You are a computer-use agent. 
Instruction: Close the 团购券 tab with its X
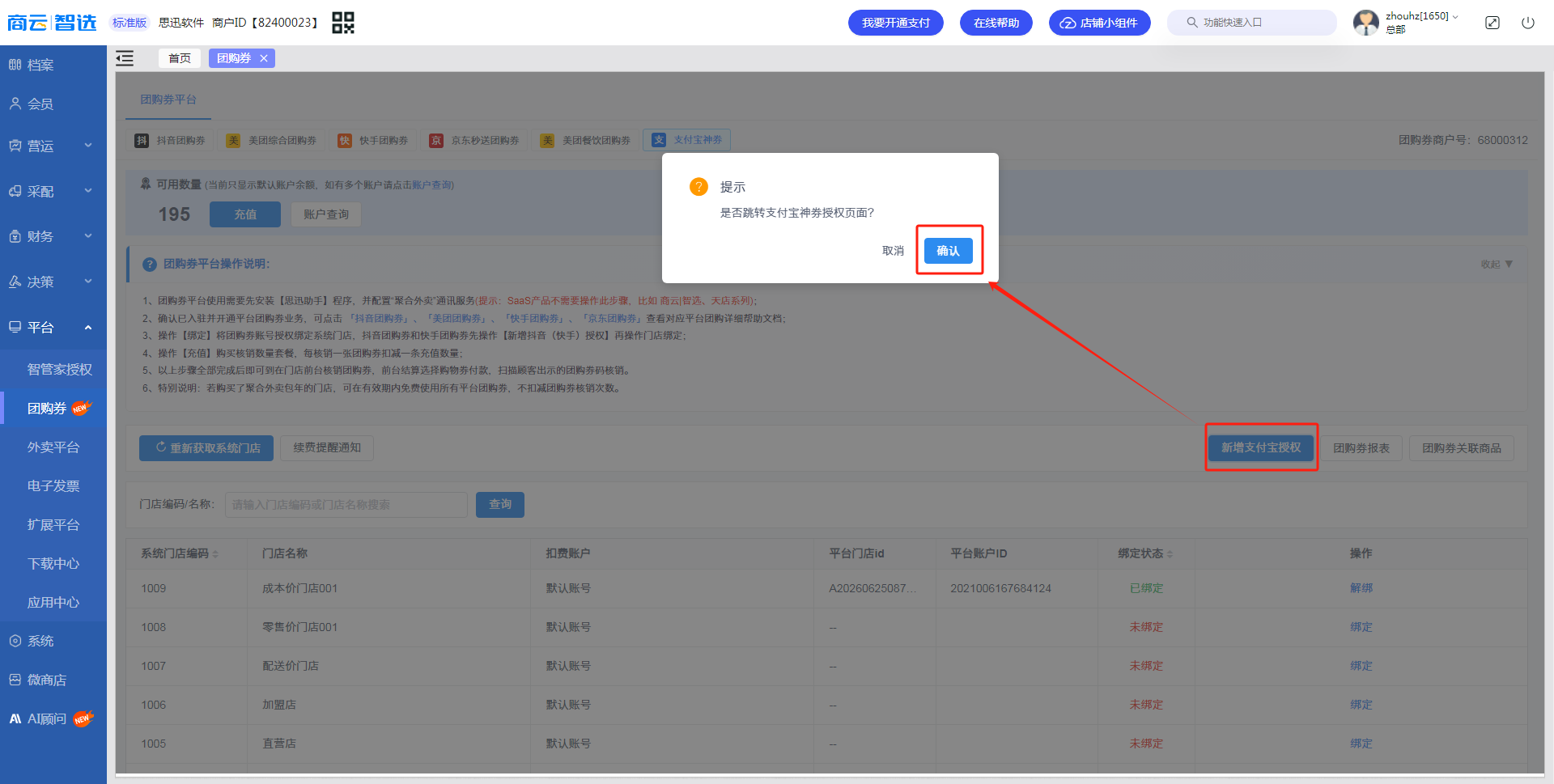point(264,58)
